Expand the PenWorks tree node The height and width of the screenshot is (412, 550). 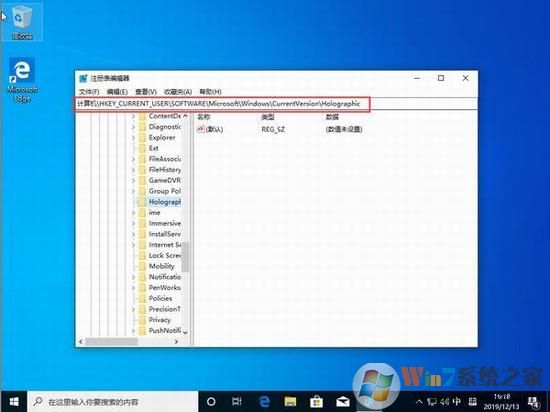pos(133,288)
